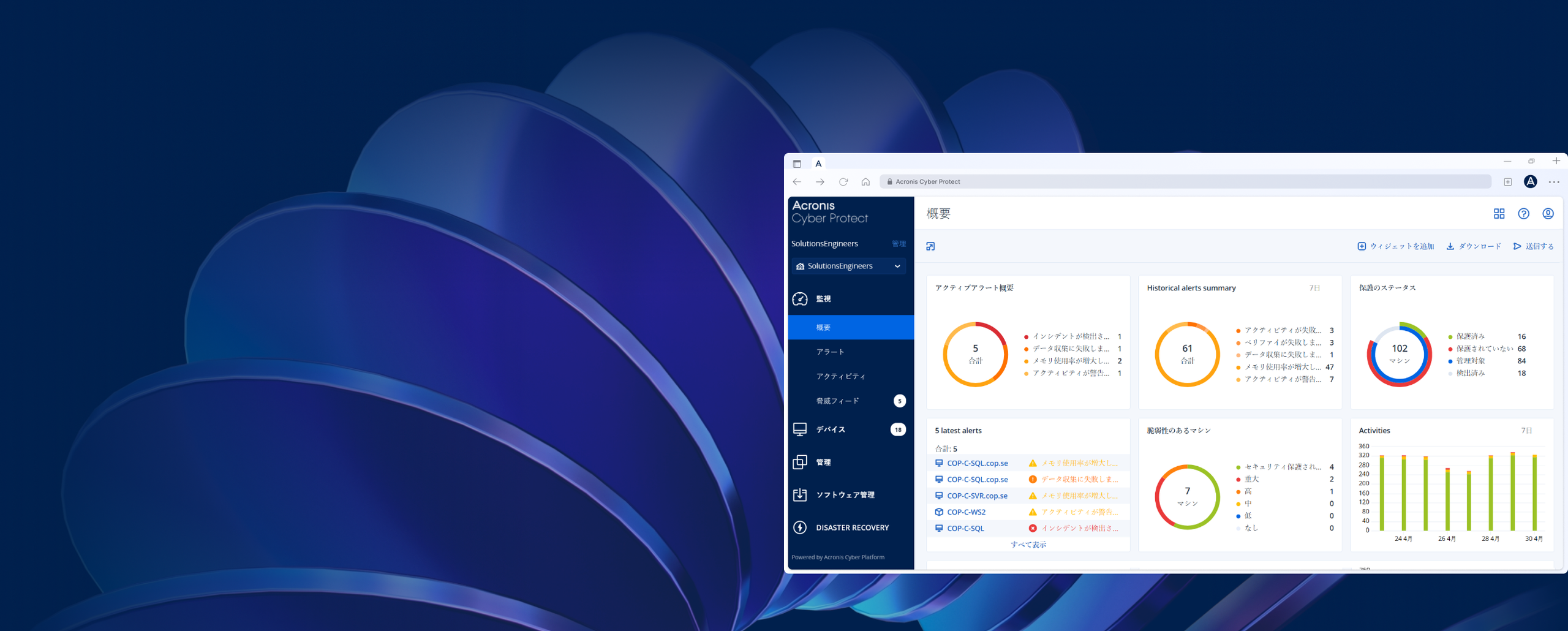Click the 5 badge next to 脅威フィード
This screenshot has height=631, width=1568.
point(899,401)
